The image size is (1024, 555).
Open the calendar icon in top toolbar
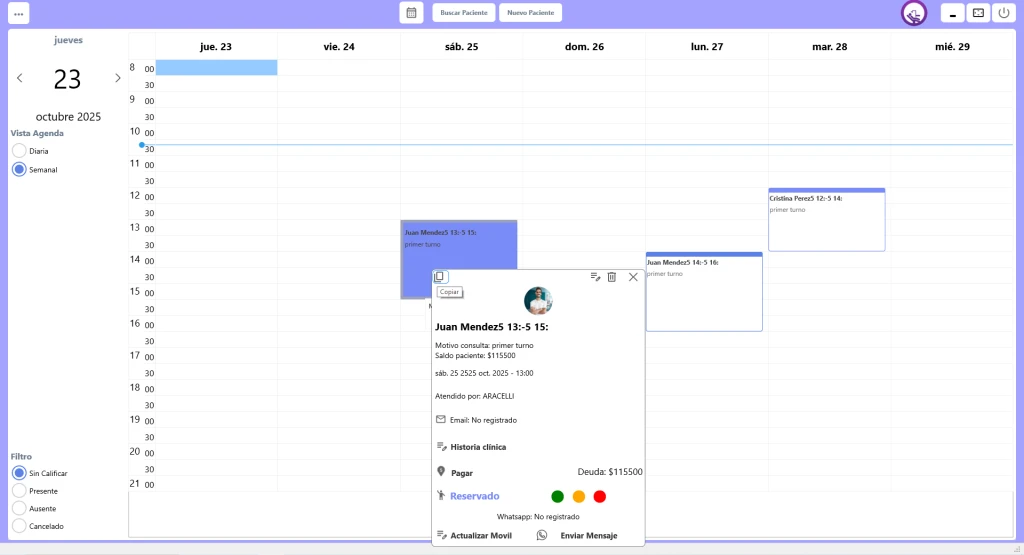411,13
